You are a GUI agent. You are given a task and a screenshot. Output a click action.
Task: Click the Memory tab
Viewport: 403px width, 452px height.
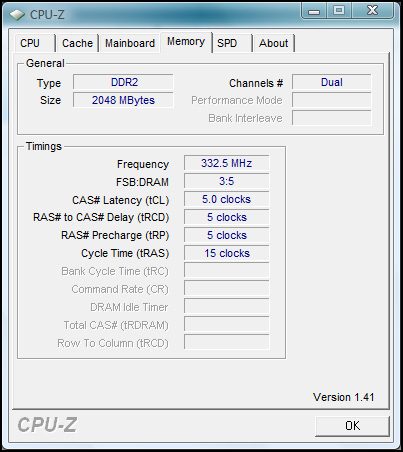coord(186,42)
